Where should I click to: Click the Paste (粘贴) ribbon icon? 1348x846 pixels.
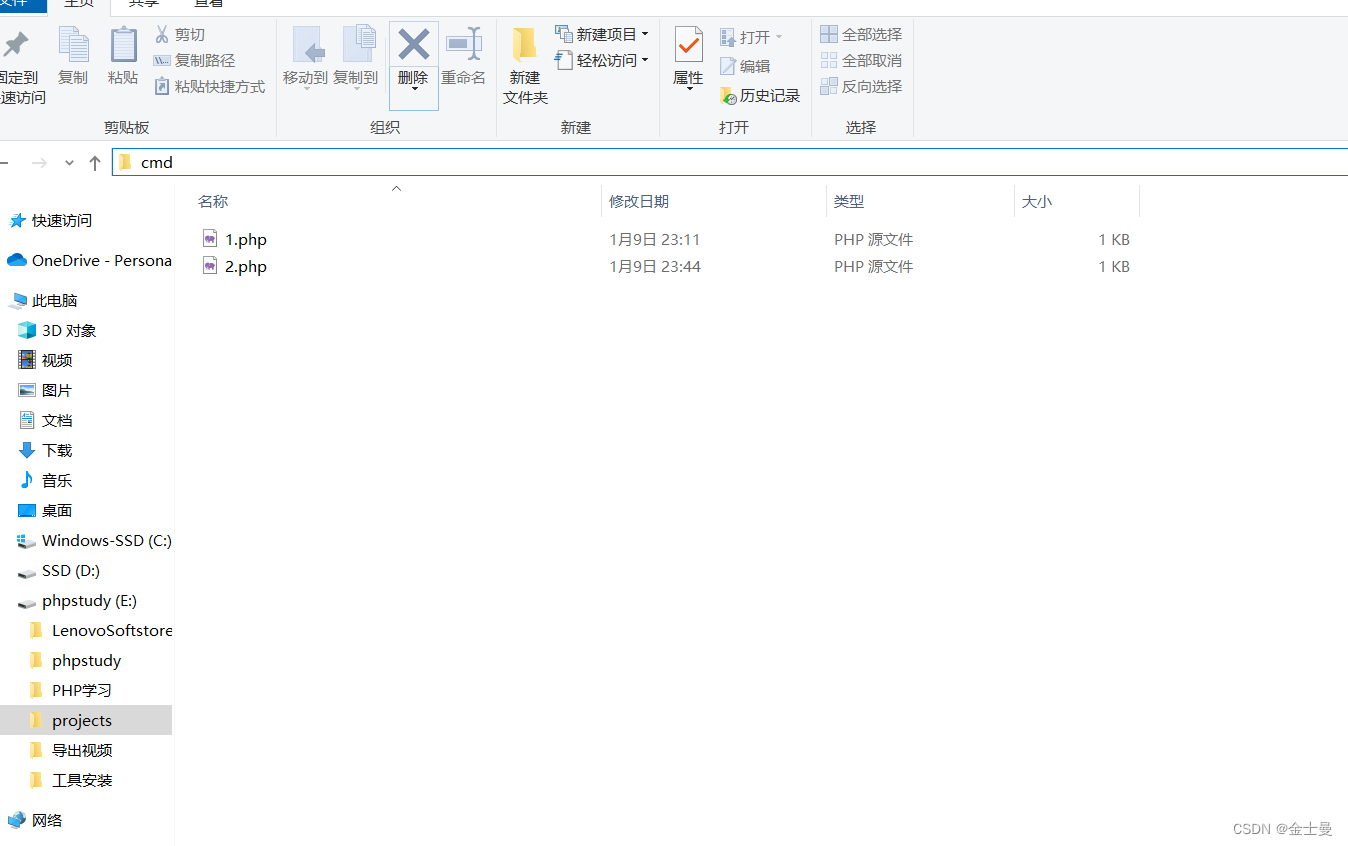point(123,44)
